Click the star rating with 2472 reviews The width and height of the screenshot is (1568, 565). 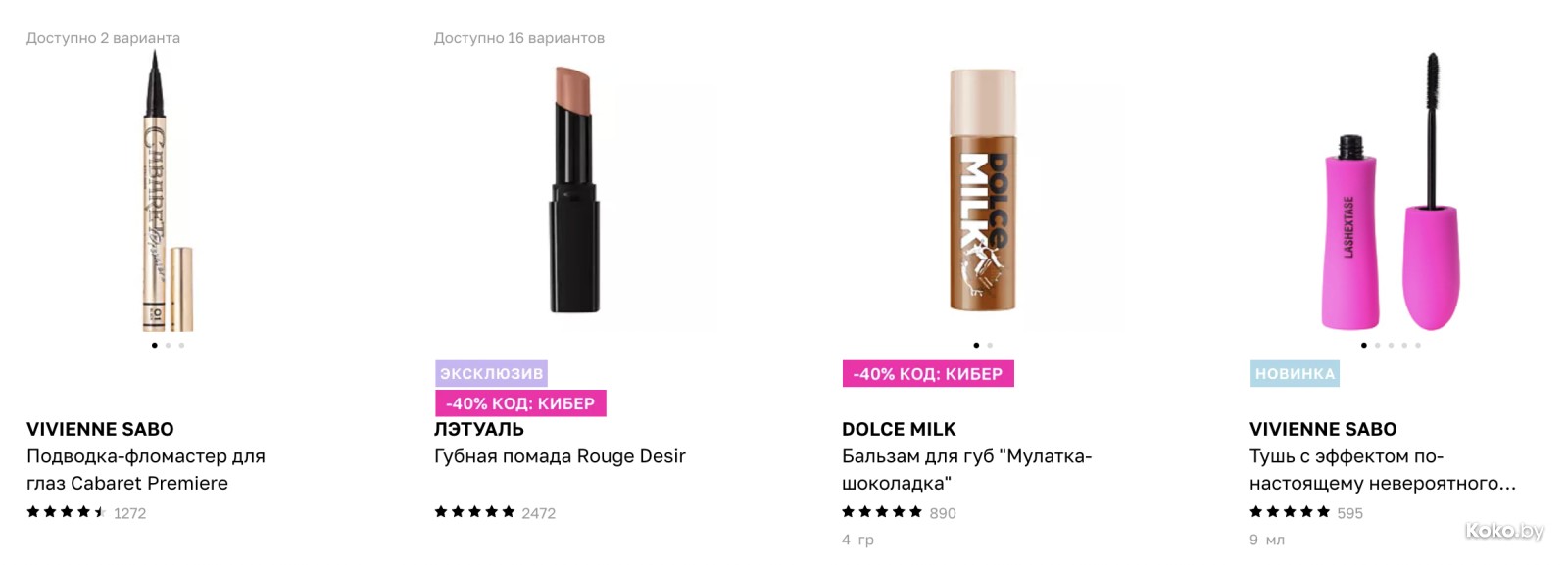[x=495, y=512]
